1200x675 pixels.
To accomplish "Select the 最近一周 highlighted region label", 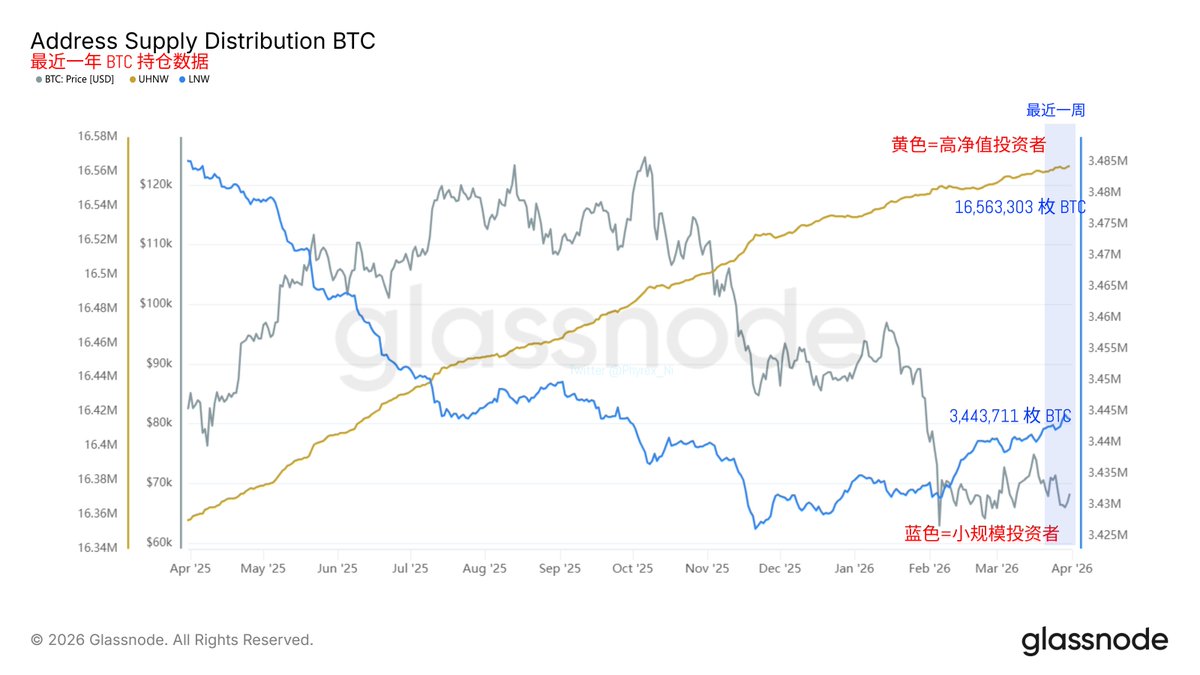I will click(x=1055, y=110).
